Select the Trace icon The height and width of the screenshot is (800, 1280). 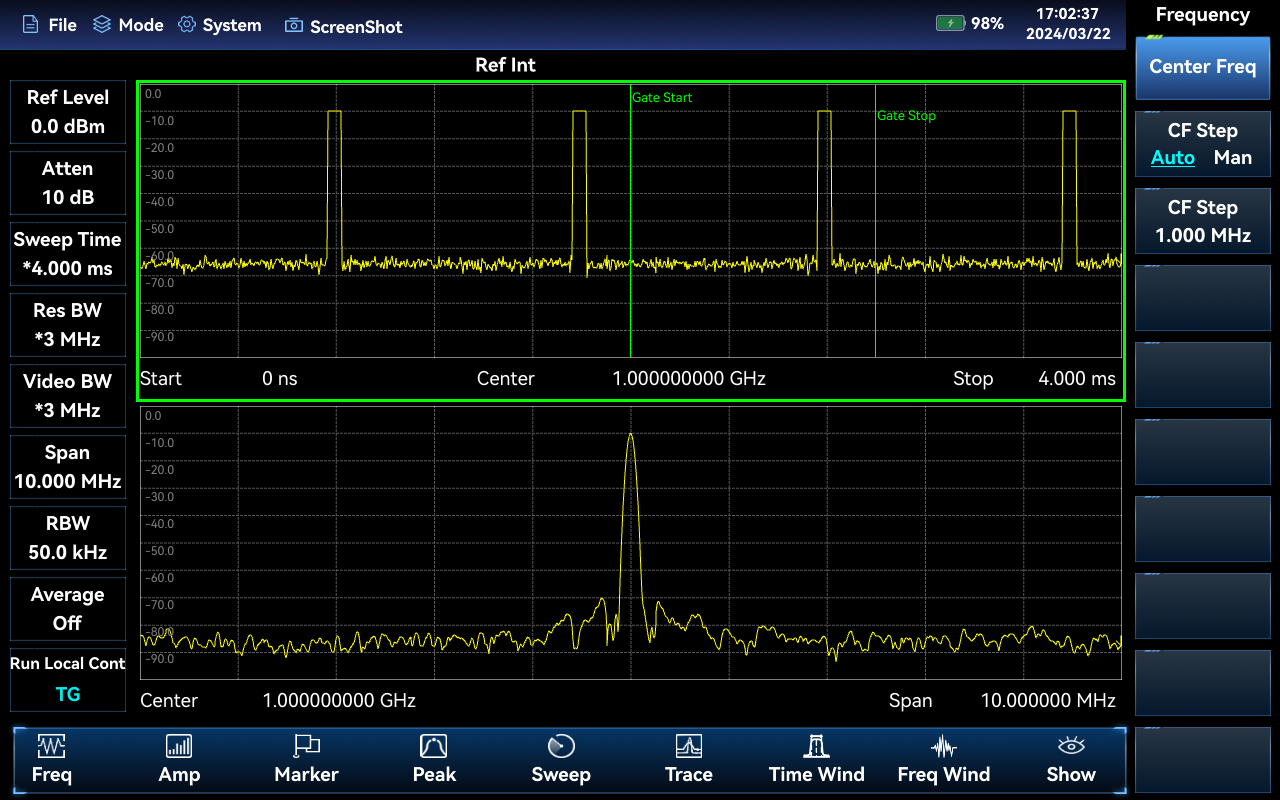688,746
